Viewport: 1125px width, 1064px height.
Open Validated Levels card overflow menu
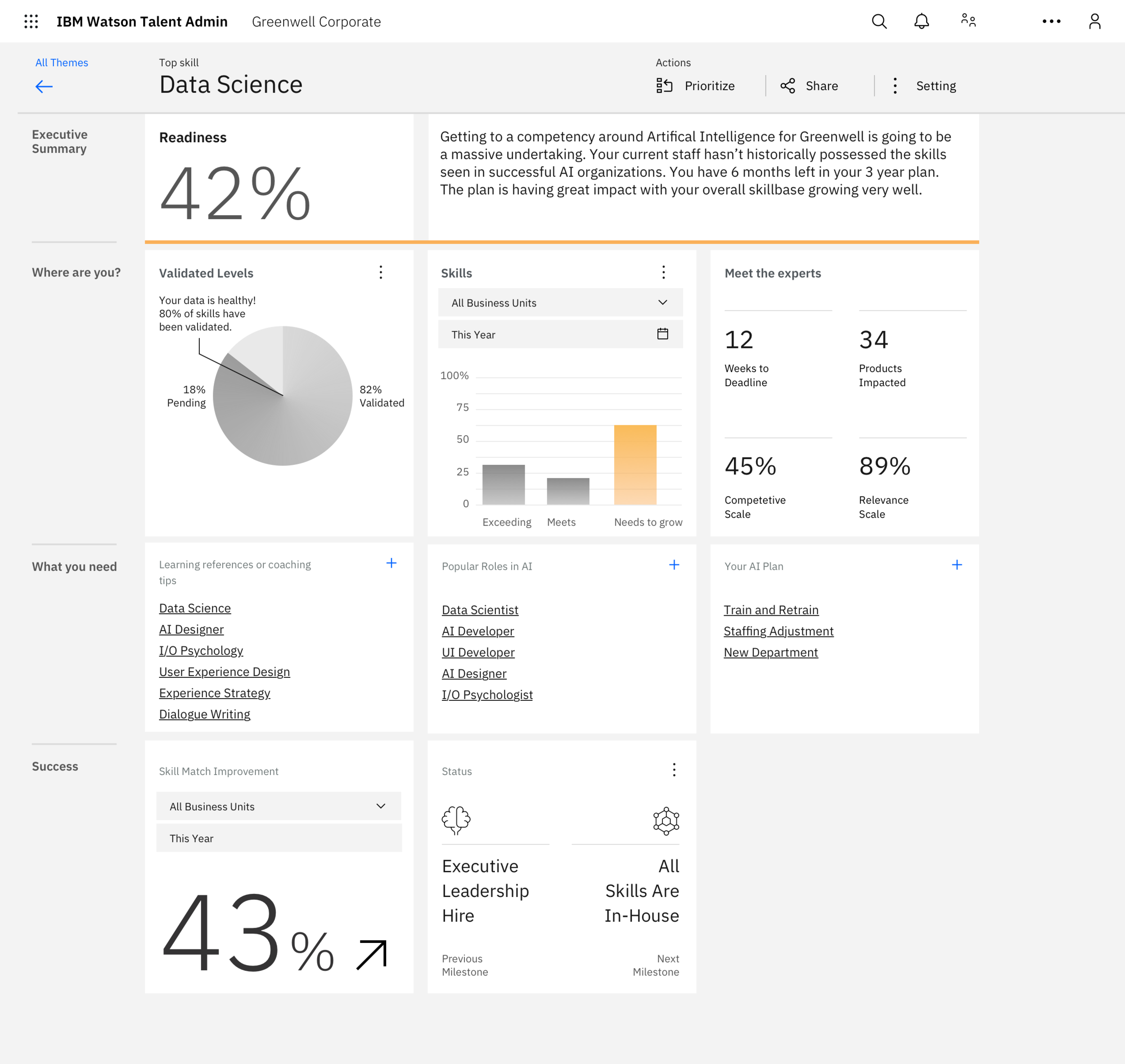[x=381, y=273]
